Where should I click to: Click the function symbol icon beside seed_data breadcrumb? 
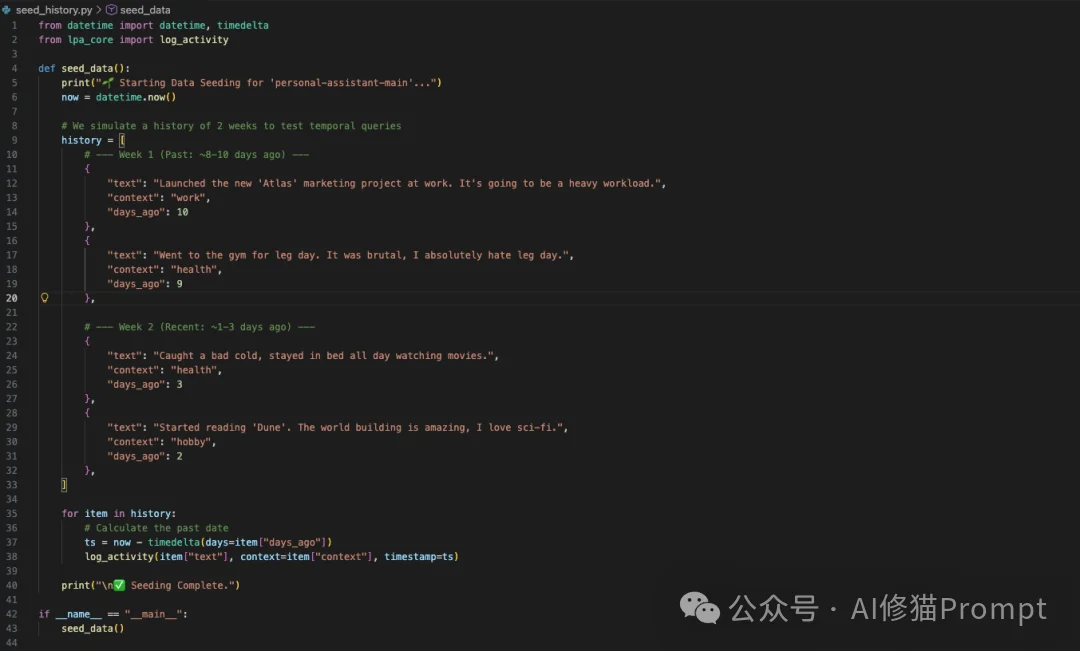[x=111, y=9]
